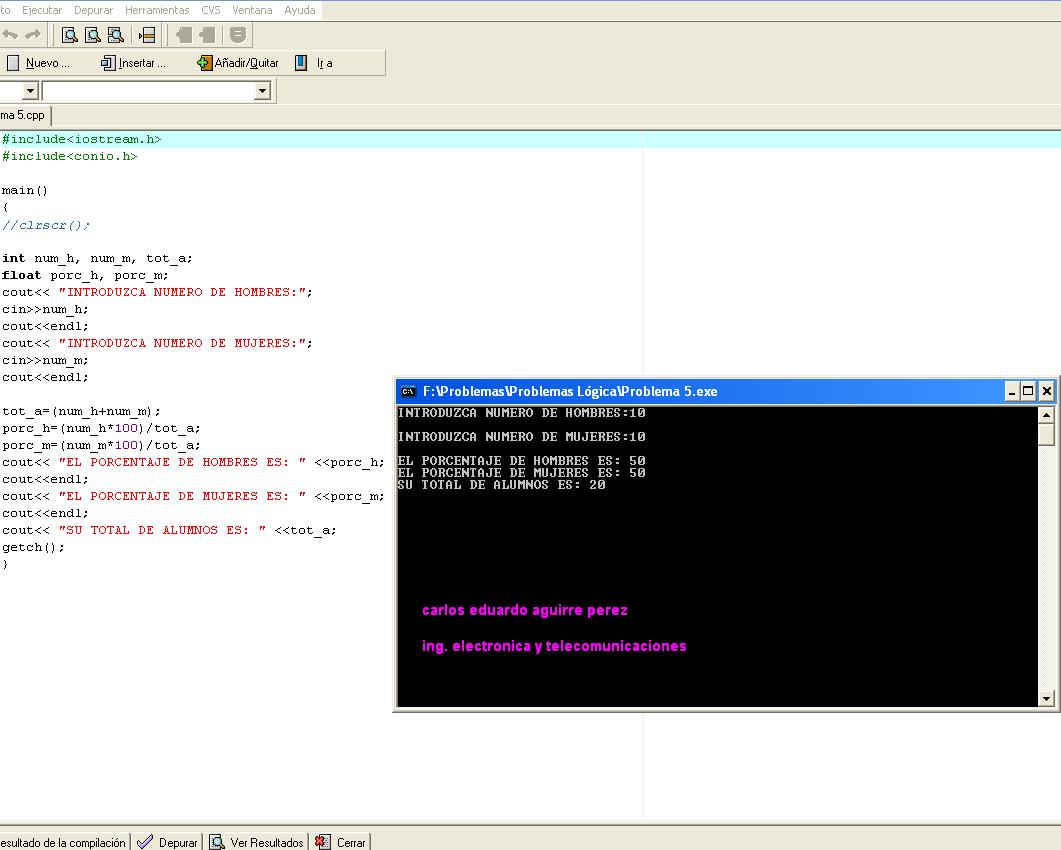Close the Problema 5.exe console window
The width and height of the screenshot is (1061, 850).
click(1046, 391)
